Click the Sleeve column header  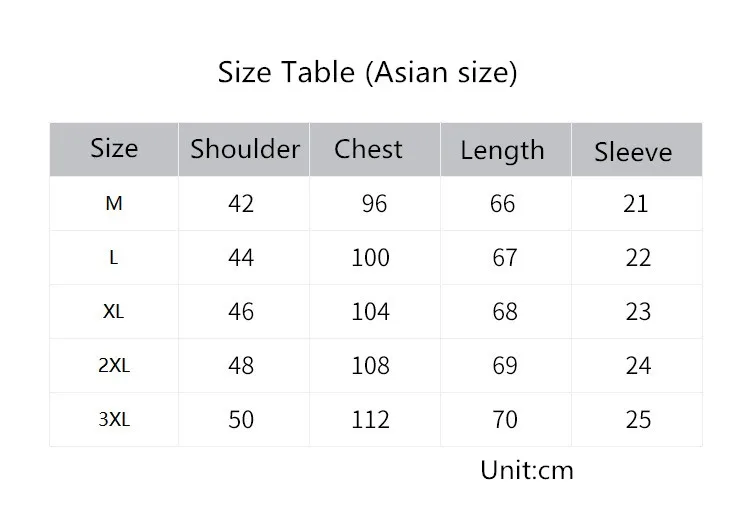633,152
